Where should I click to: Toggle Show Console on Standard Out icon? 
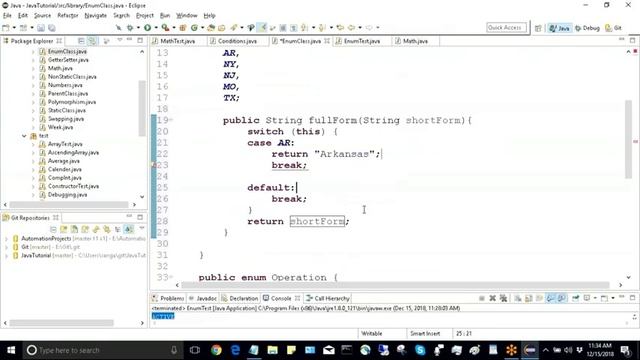coord(551,298)
